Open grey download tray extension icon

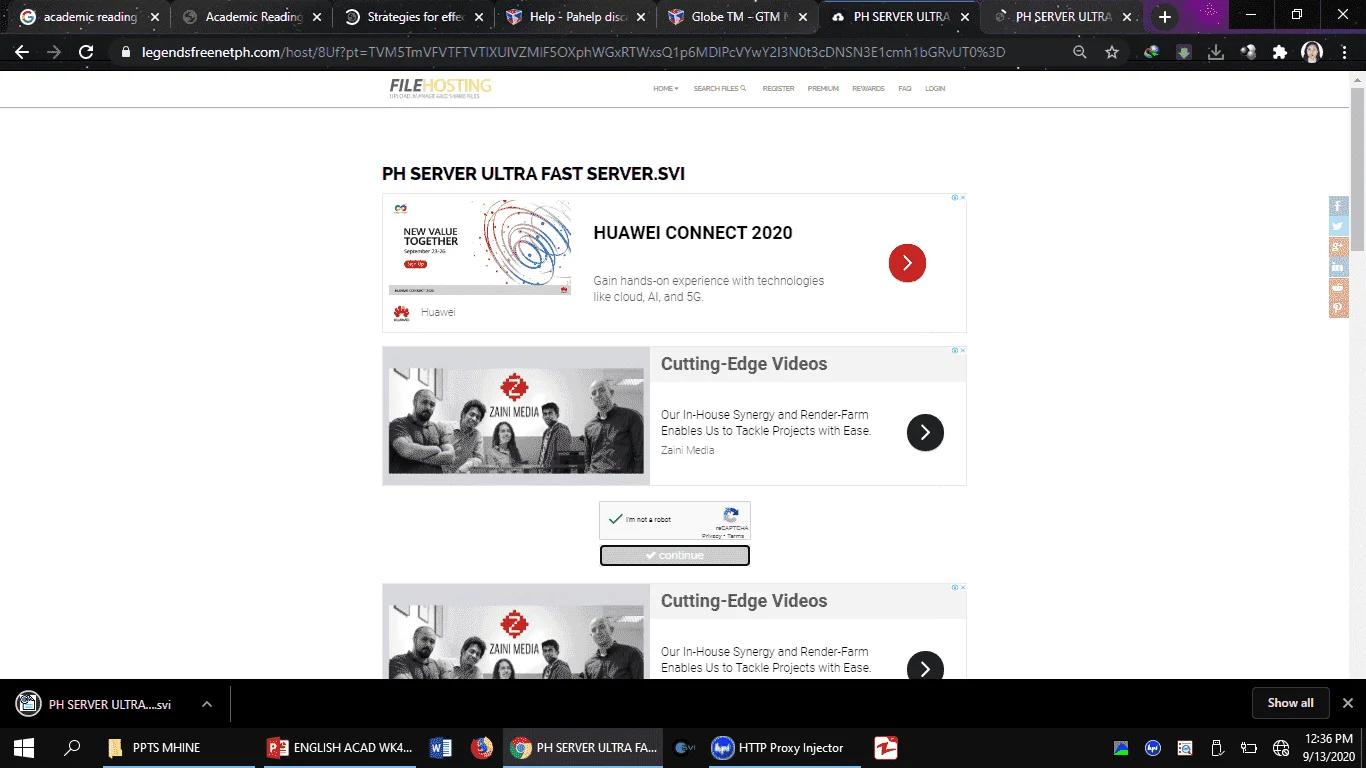1216,52
